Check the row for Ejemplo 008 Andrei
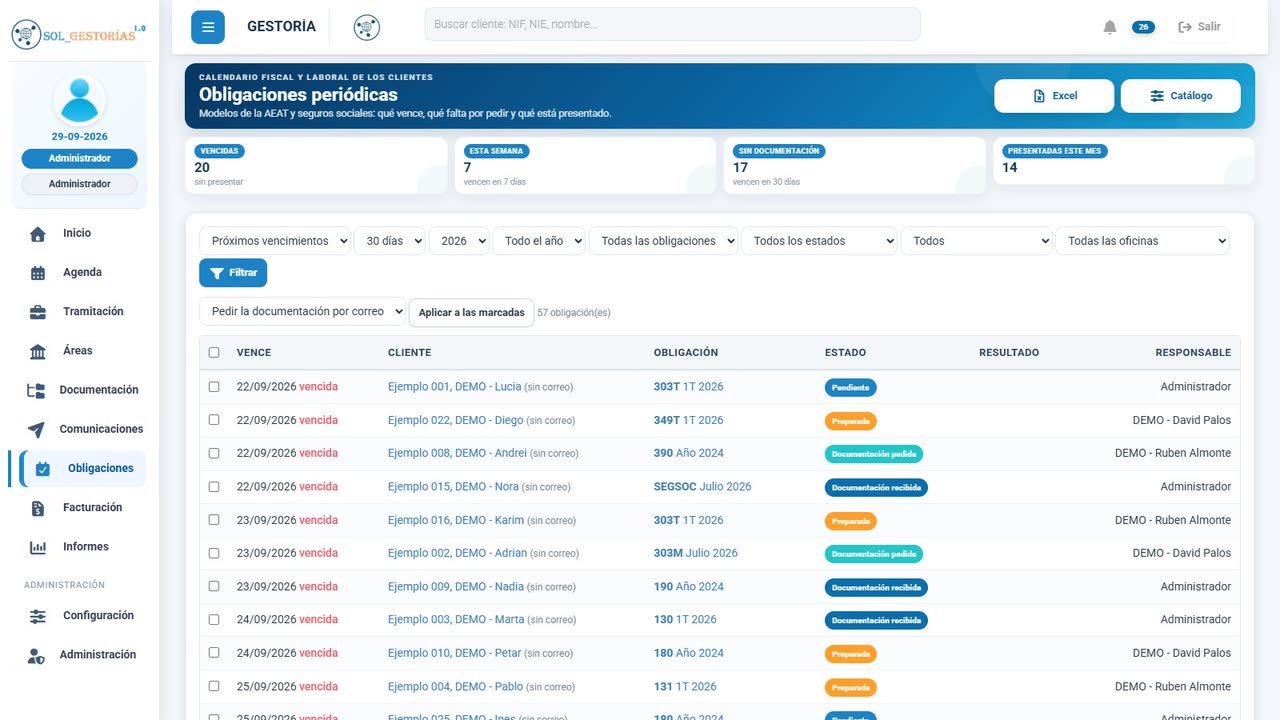The height and width of the screenshot is (720, 1280). [214, 453]
